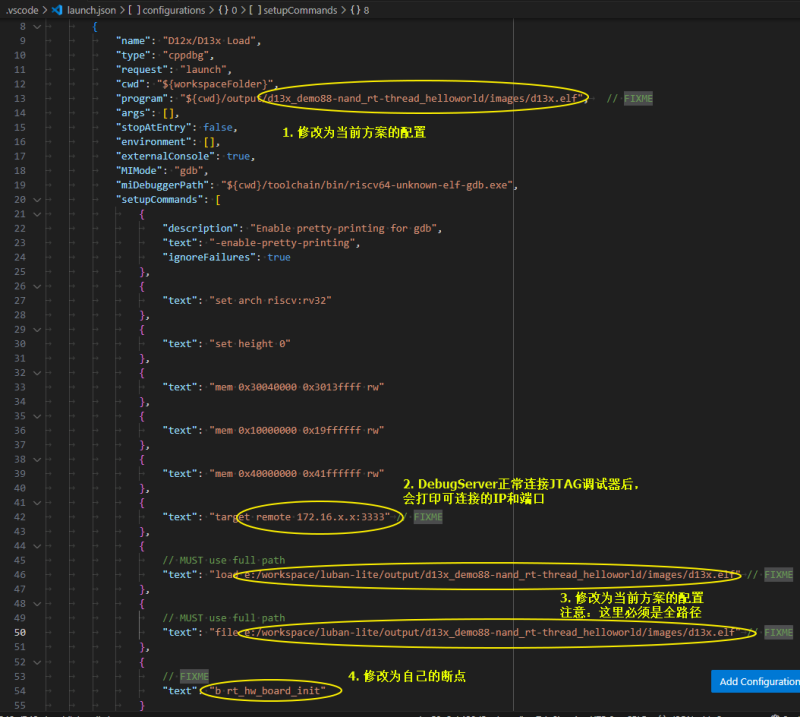Click "MUST use full path" comment on line 49
The image size is (800, 717).
[x=223, y=618]
